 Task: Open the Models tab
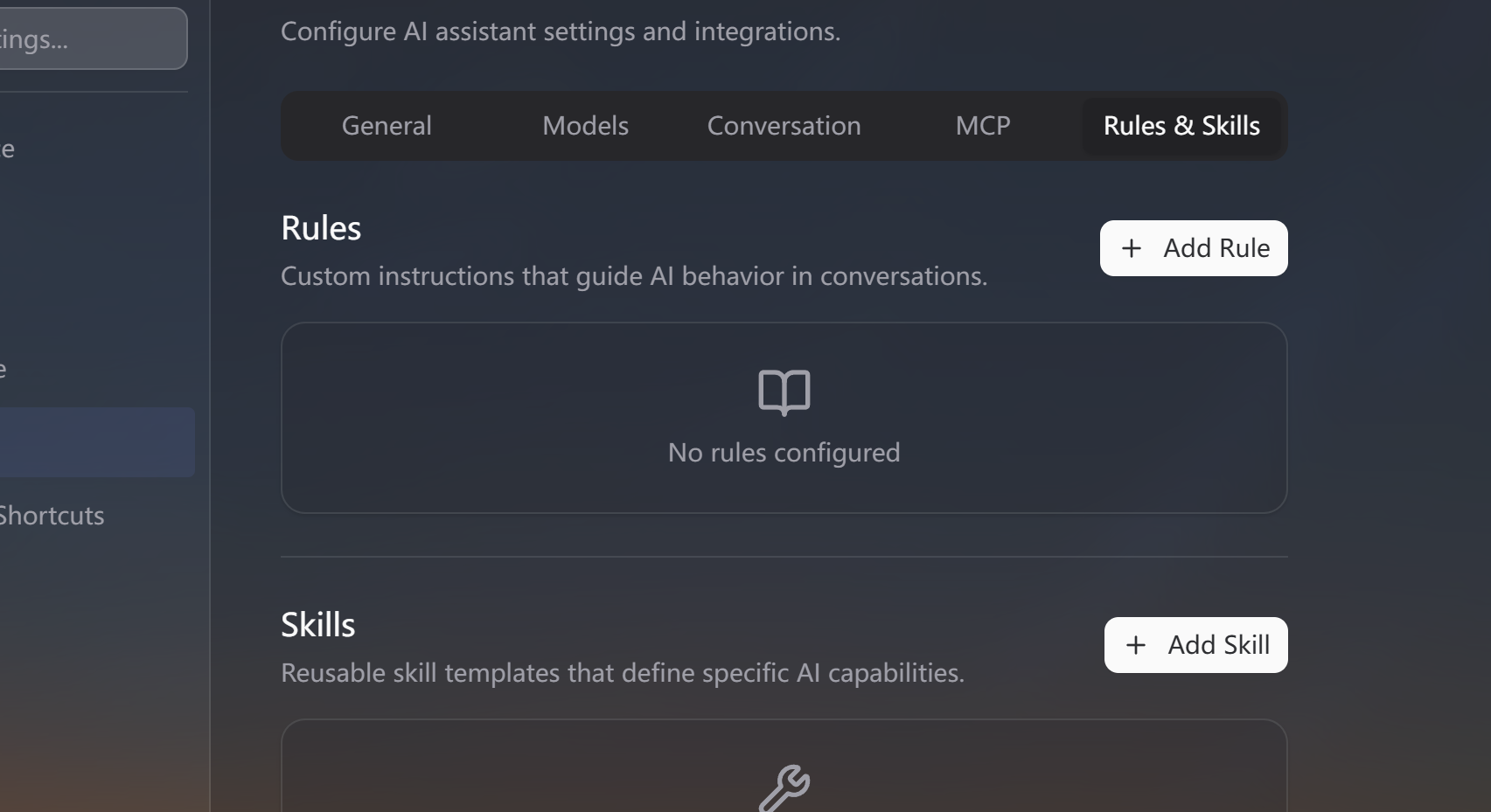tap(585, 126)
